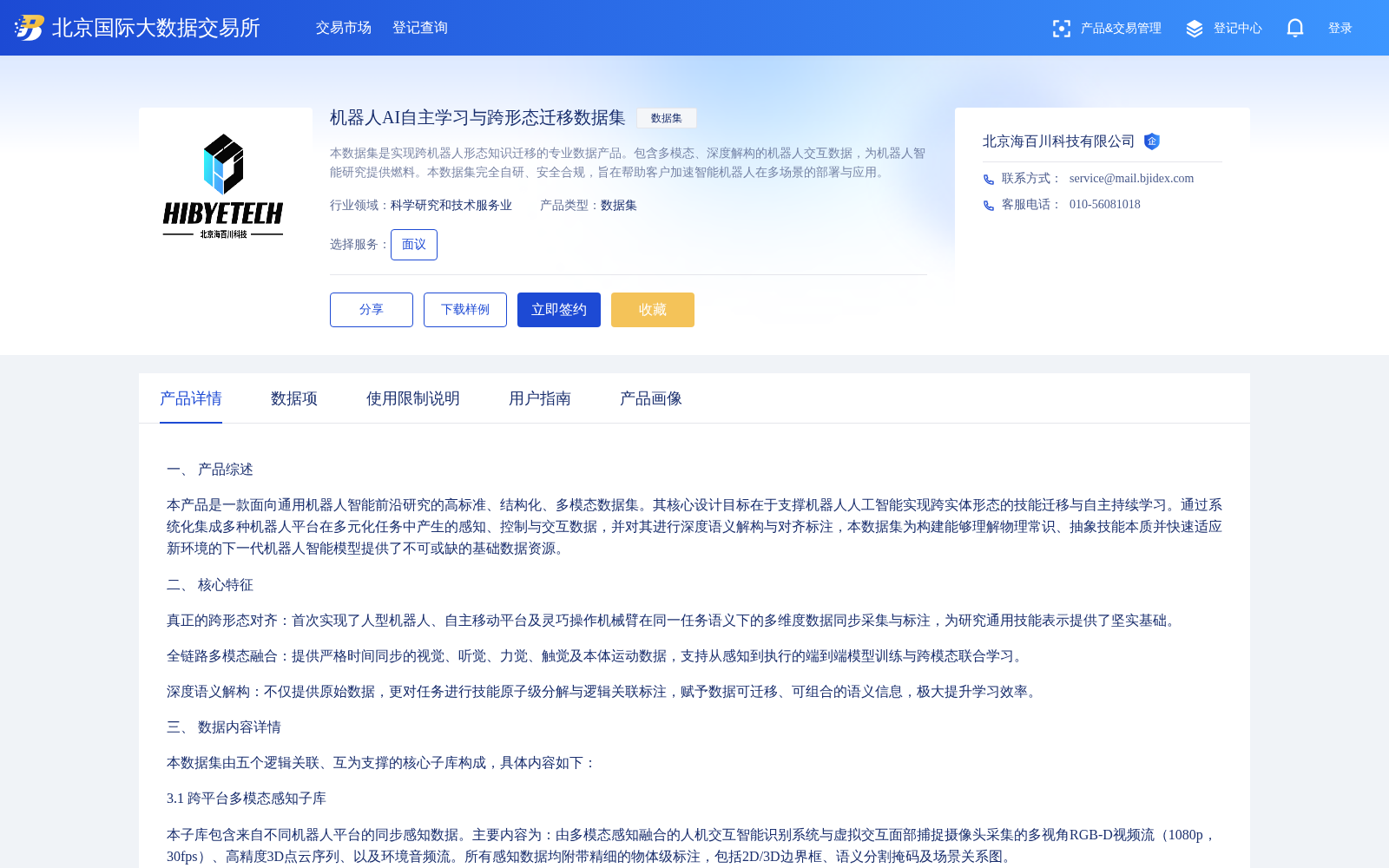The image size is (1389, 868).
Task: Switch to the 使用限制说明 tab
Action: pos(413,398)
